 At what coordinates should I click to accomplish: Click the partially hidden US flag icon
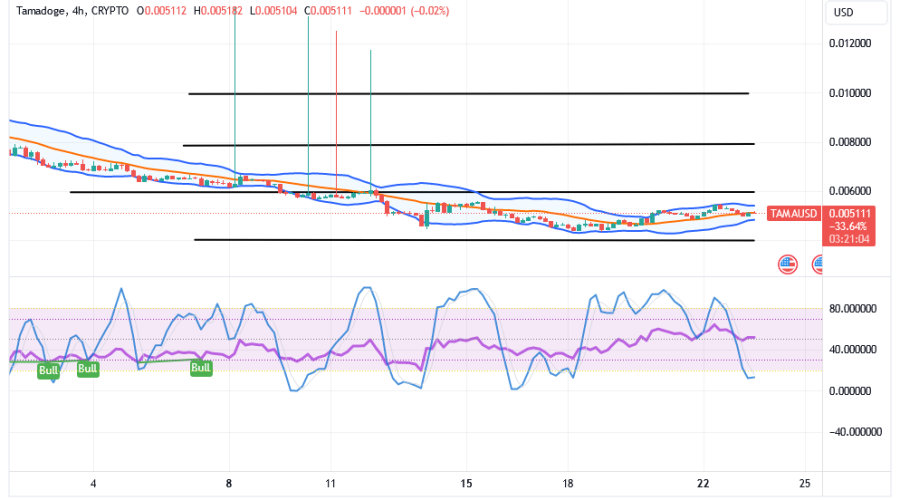[817, 264]
